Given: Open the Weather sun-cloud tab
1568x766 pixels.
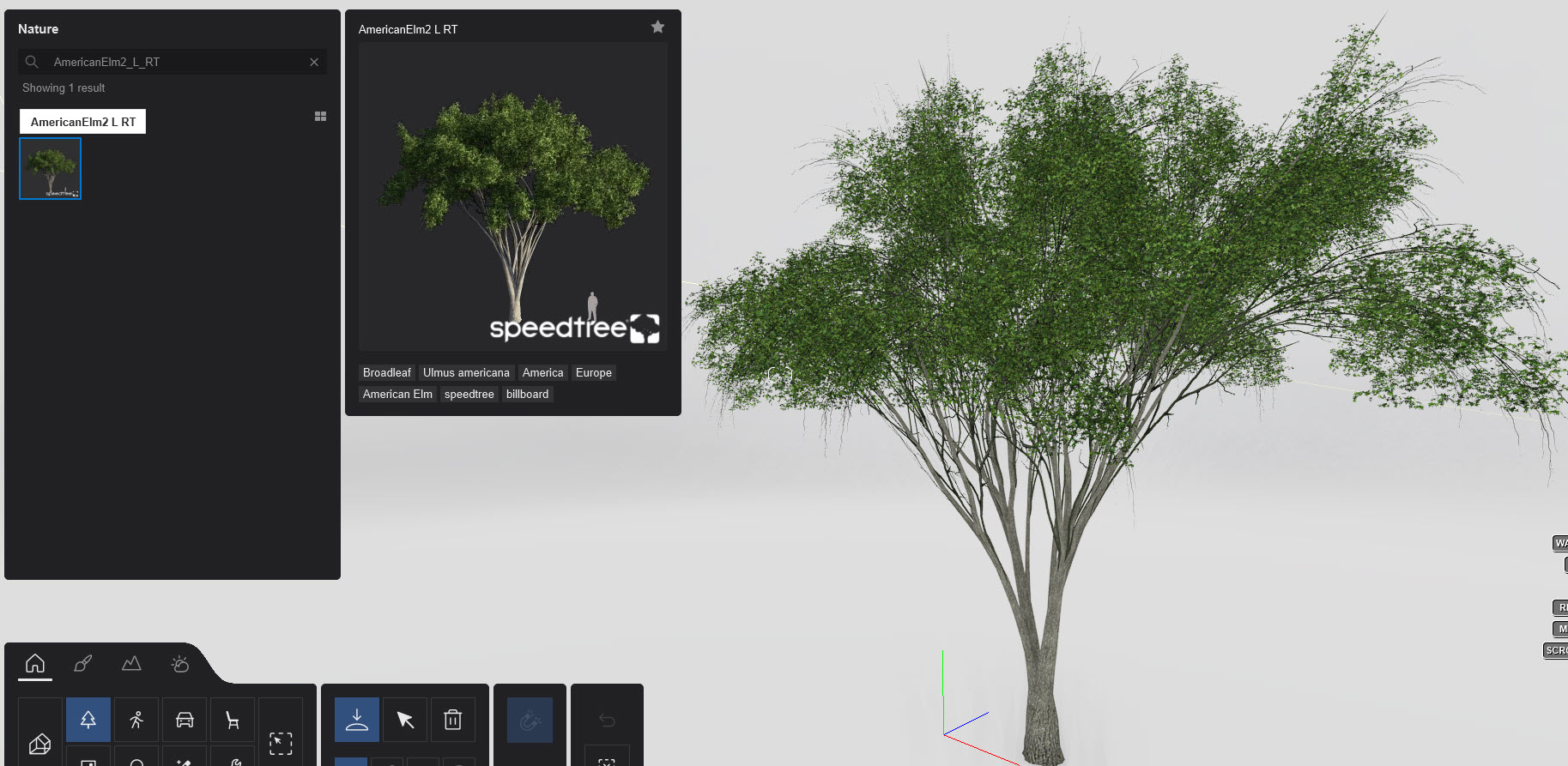Looking at the screenshot, I should tap(179, 663).
